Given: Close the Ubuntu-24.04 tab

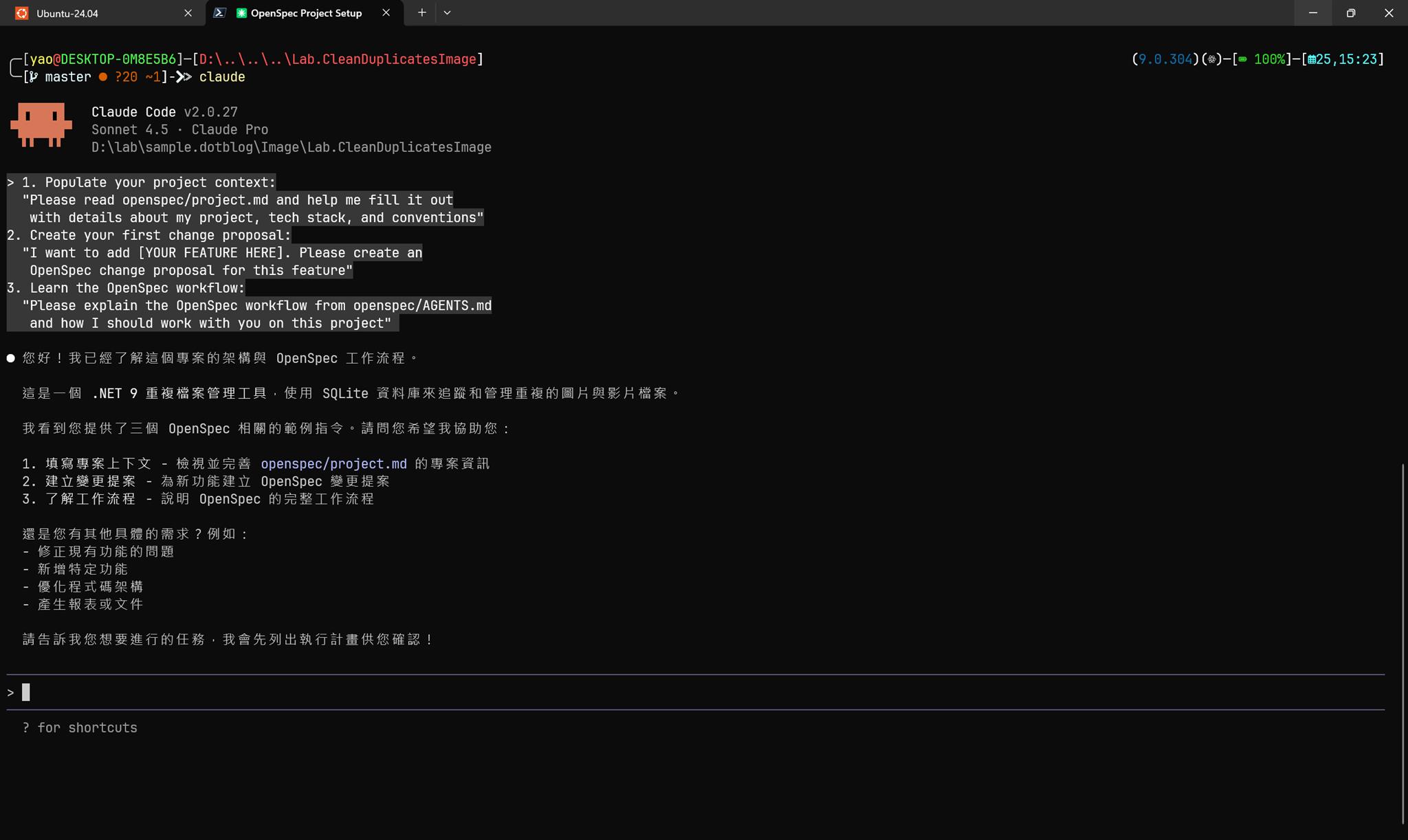Looking at the screenshot, I should coord(188,13).
